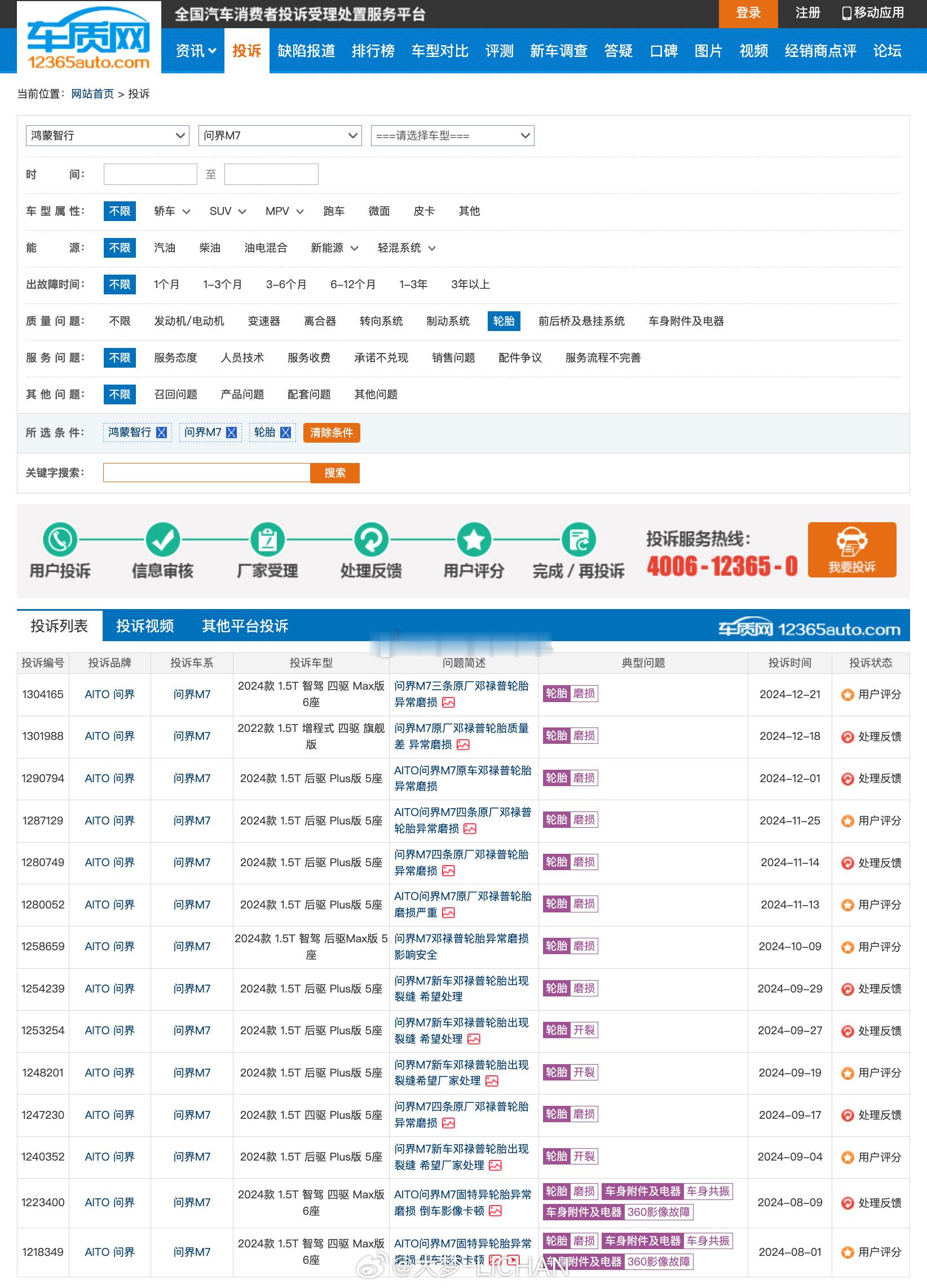Open image icon for complaint 1280052
This screenshot has height=1288, width=927.
tap(449, 912)
